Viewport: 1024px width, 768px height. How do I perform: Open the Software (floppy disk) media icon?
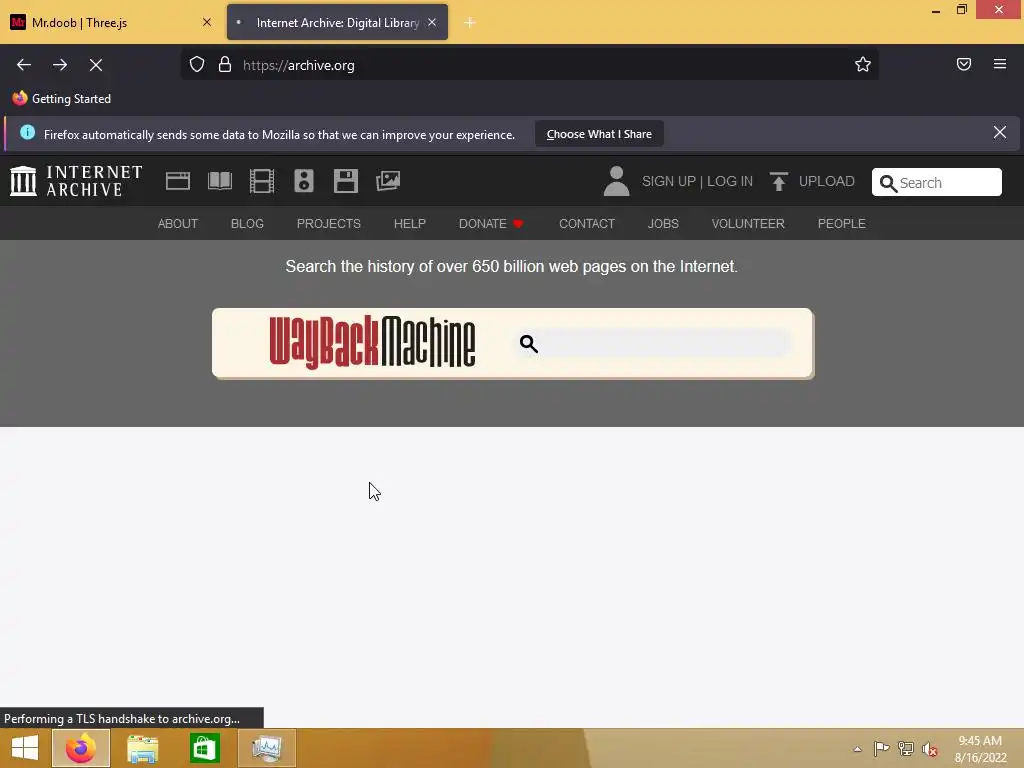tap(345, 181)
